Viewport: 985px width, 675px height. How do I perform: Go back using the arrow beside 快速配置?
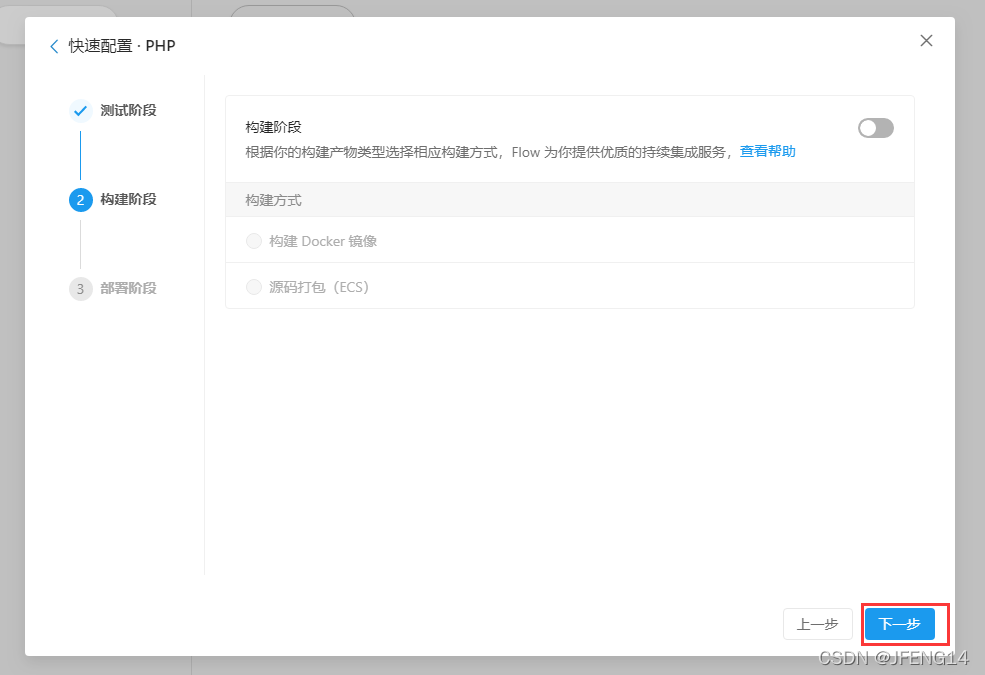point(54,46)
